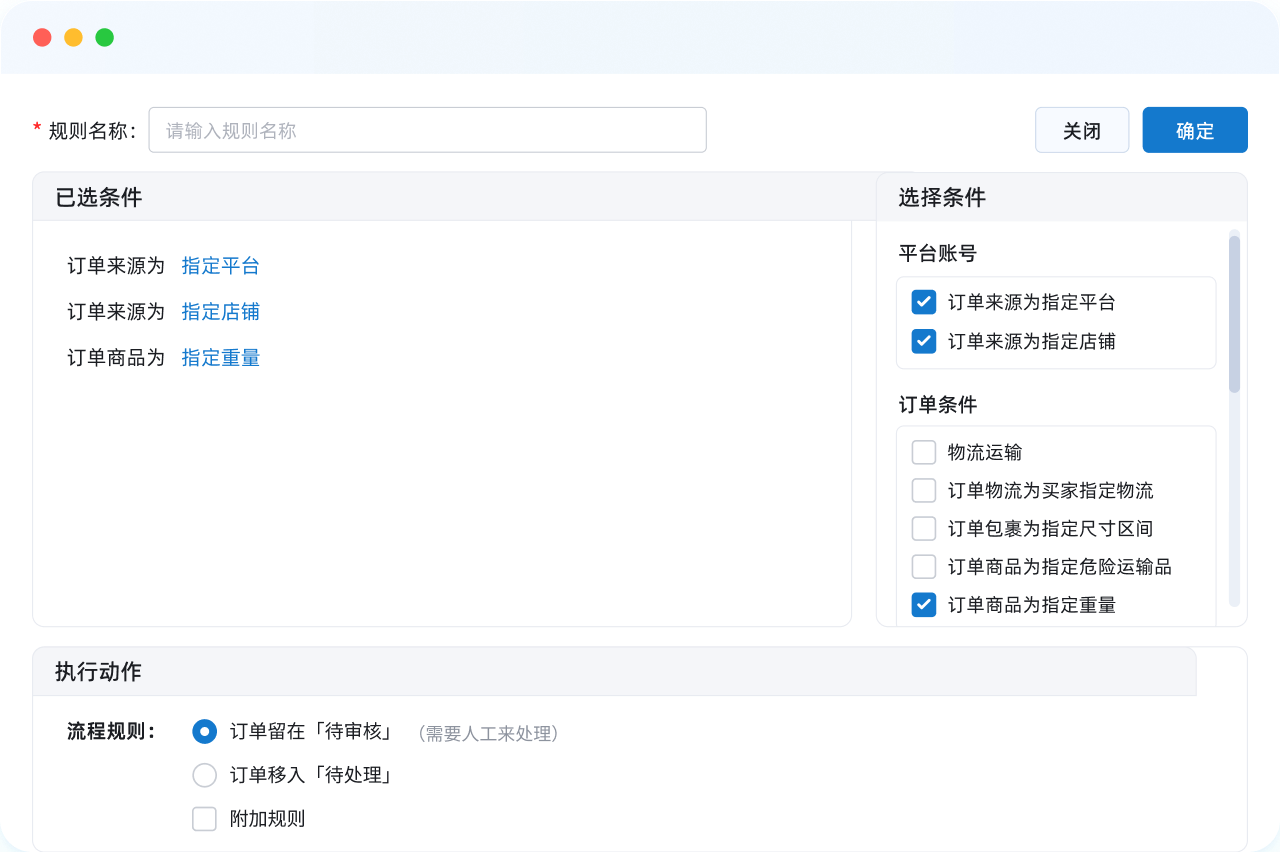Click the green maximize window button
Viewport: 1280px width, 852px height.
104,38
